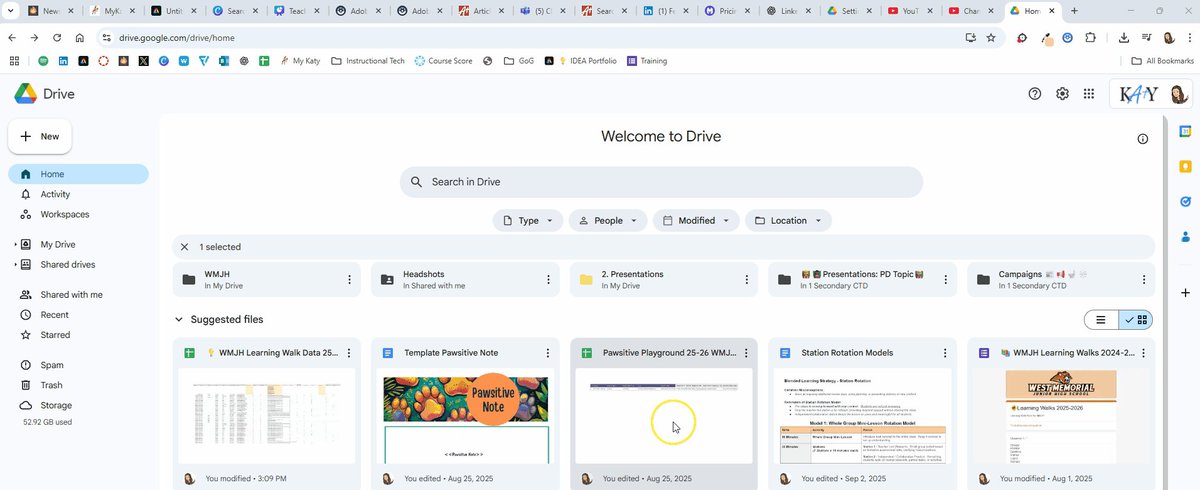This screenshot has width=1200, height=490.
Task: Open more options for WMJH folder
Action: [x=349, y=280]
